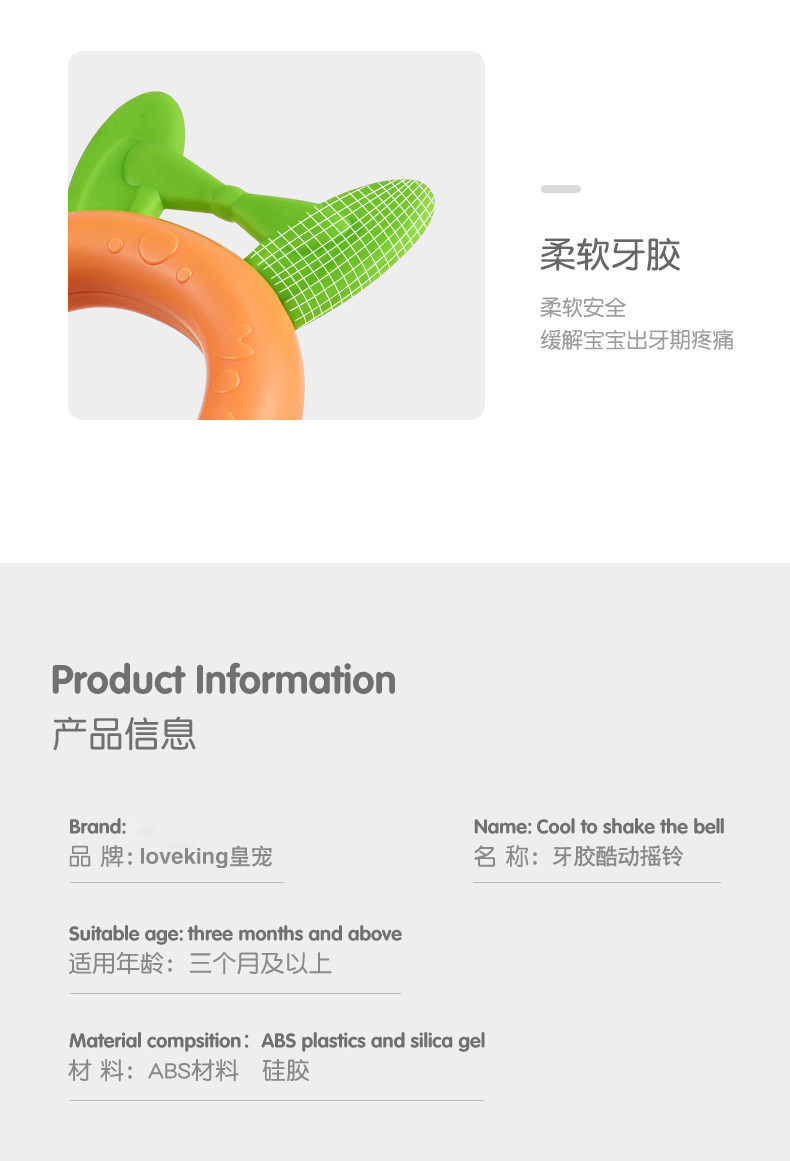Click the Brand: label
Image resolution: width=790 pixels, height=1161 pixels.
98,826
